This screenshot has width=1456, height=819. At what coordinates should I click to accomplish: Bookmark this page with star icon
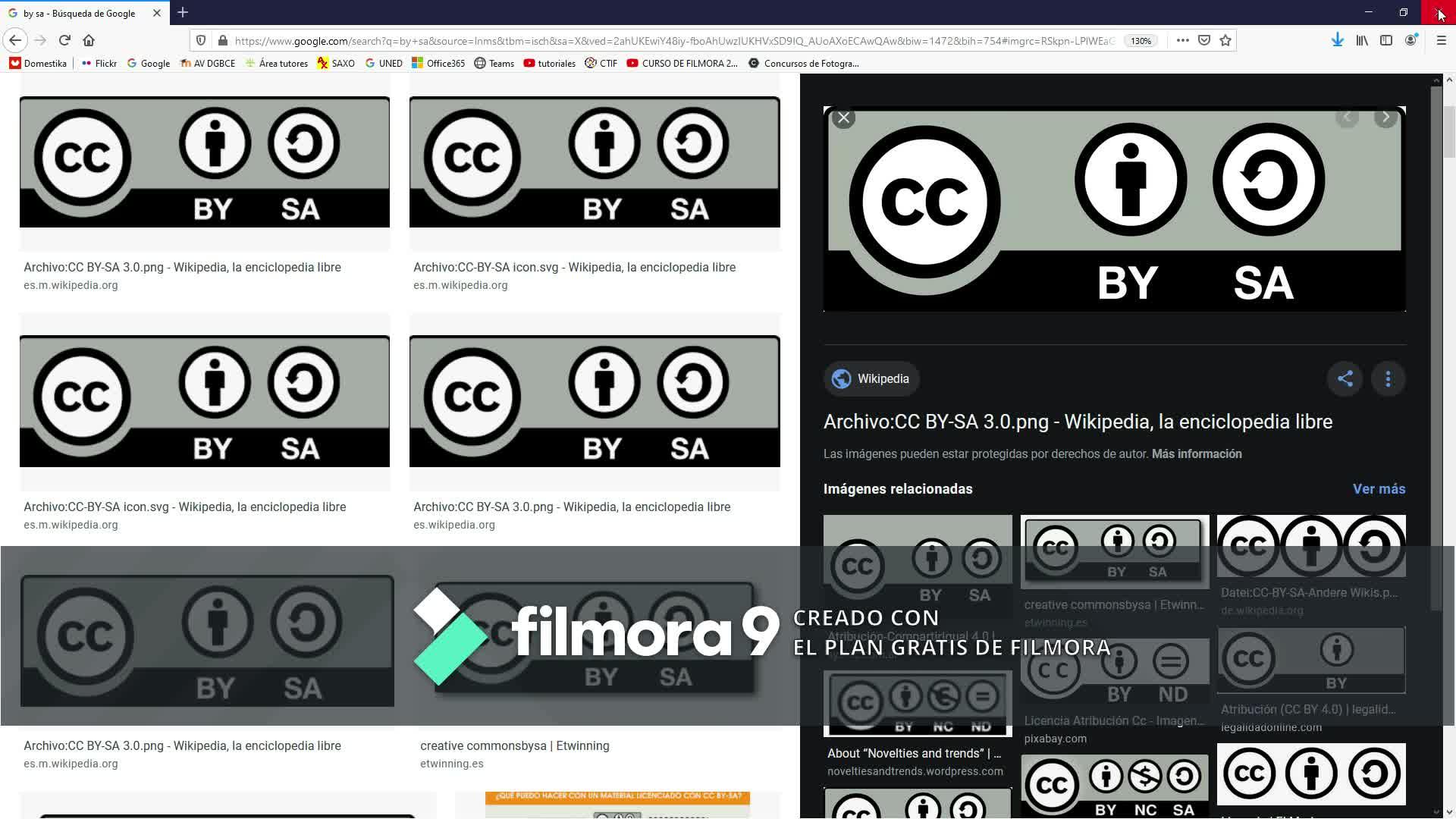(1225, 40)
